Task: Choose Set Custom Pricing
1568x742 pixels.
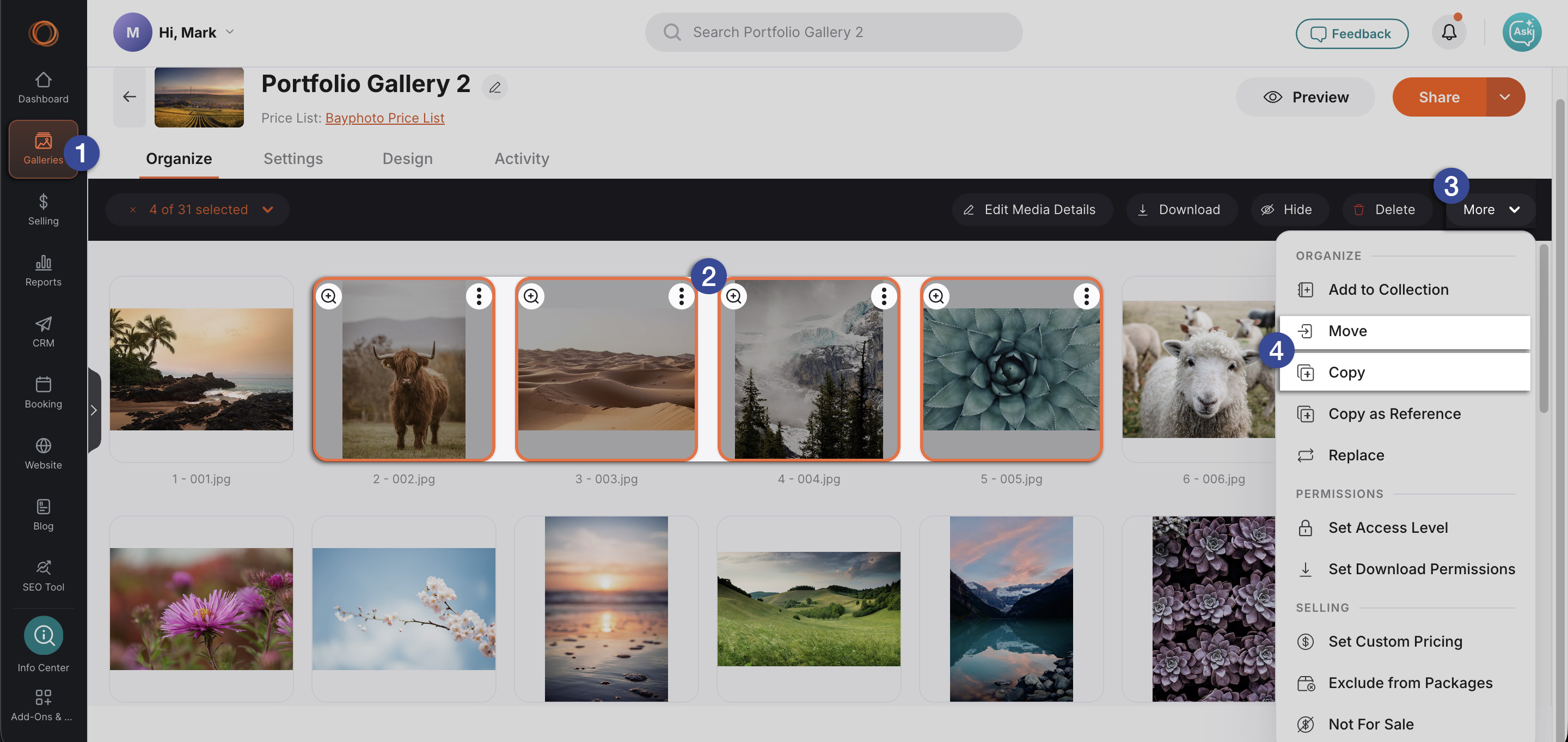Action: [1405, 641]
